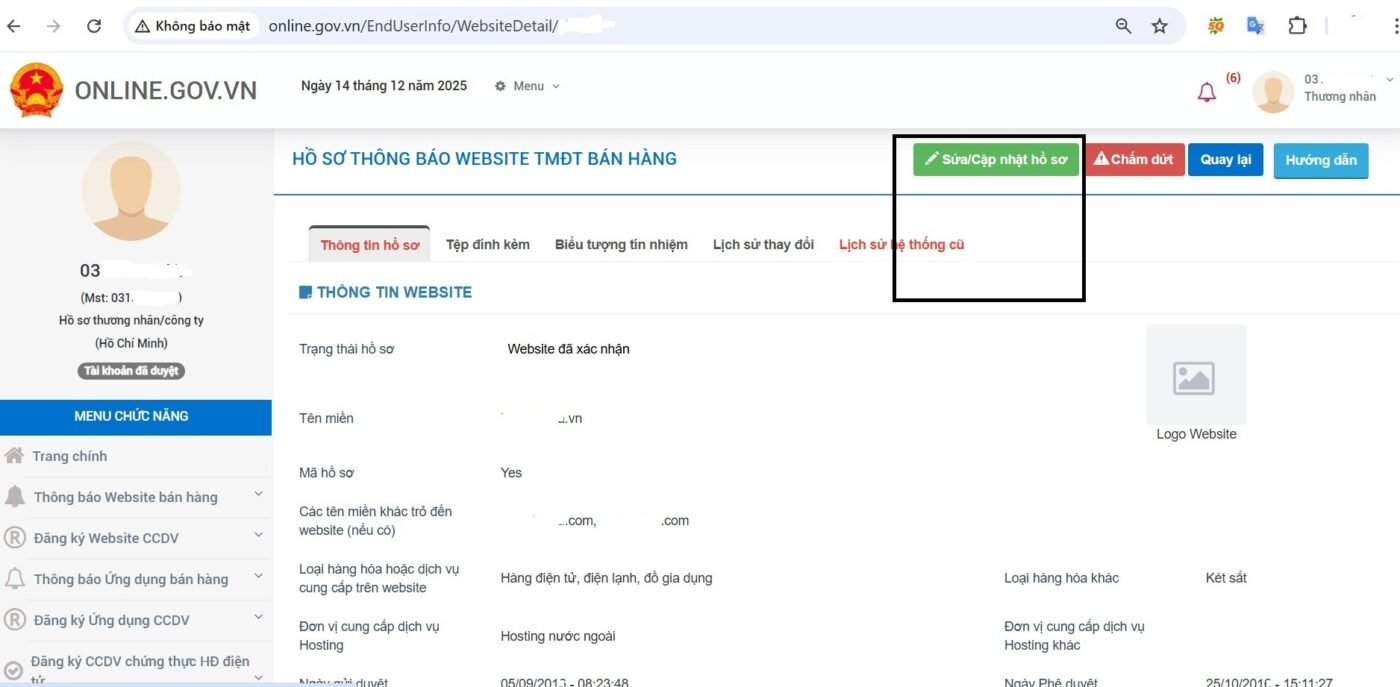Switch to the Tệp đính kèm tab
Viewport: 1400px width, 687px height.
488,244
